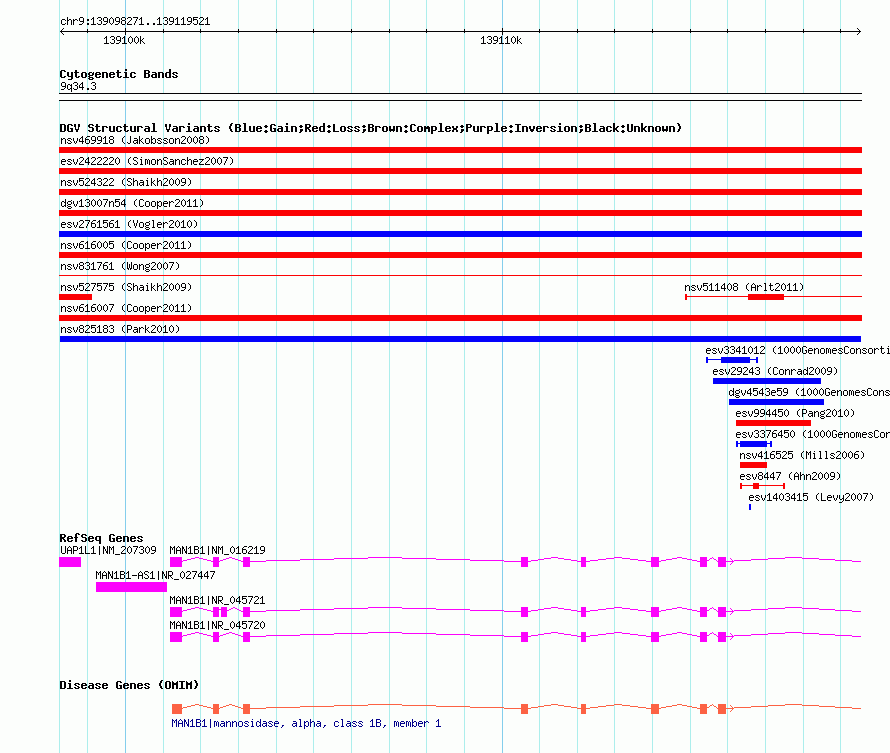Click the tiny esv1403415 Levy2007 blue marker

point(750,507)
